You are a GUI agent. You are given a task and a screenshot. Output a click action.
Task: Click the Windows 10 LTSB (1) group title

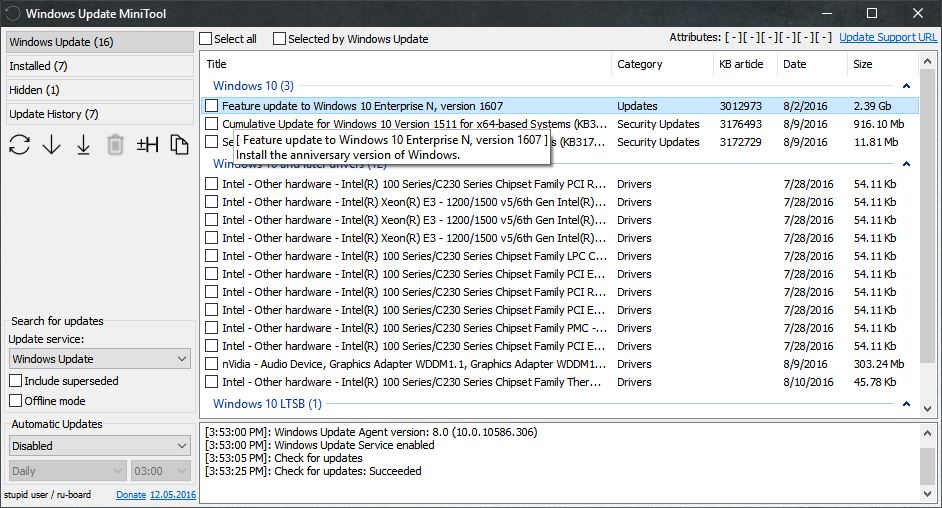coord(267,404)
